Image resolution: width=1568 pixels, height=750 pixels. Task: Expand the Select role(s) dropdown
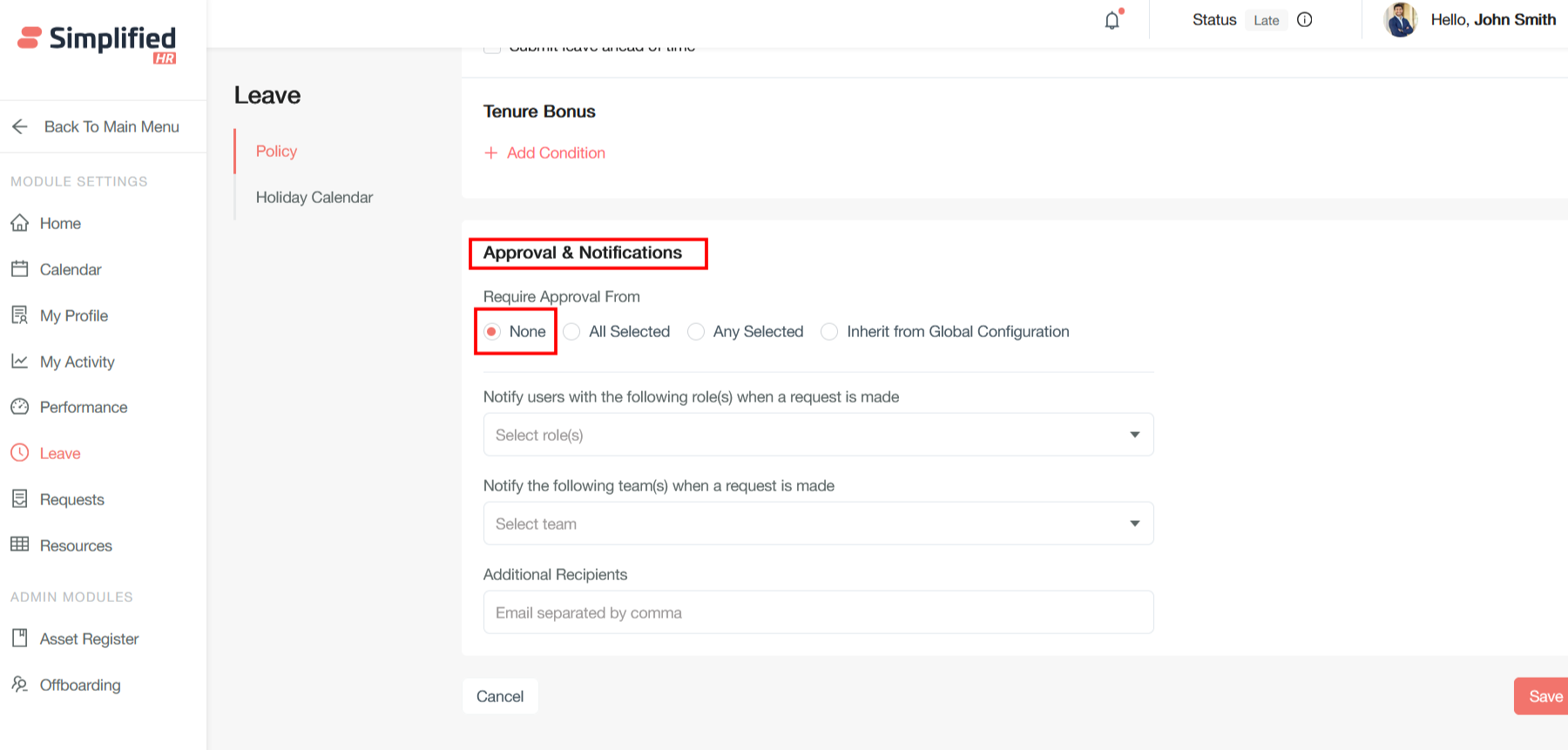point(818,435)
